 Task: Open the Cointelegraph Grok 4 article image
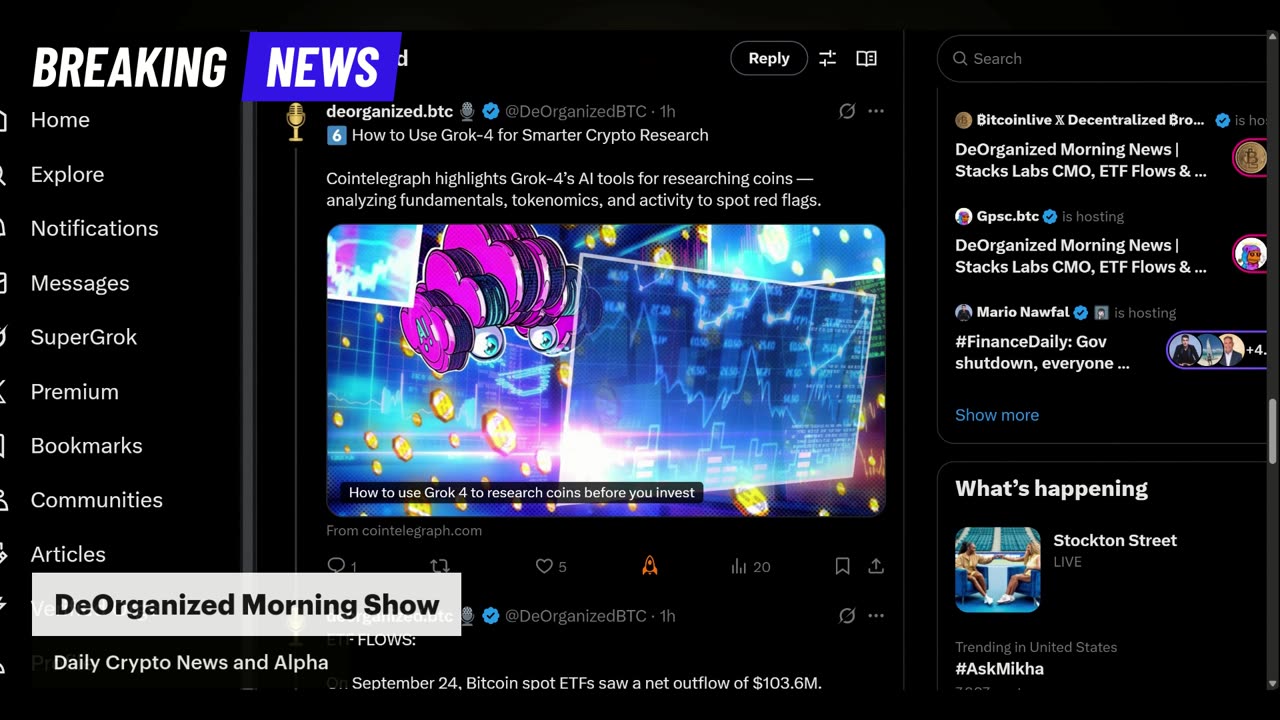pyautogui.click(x=606, y=370)
